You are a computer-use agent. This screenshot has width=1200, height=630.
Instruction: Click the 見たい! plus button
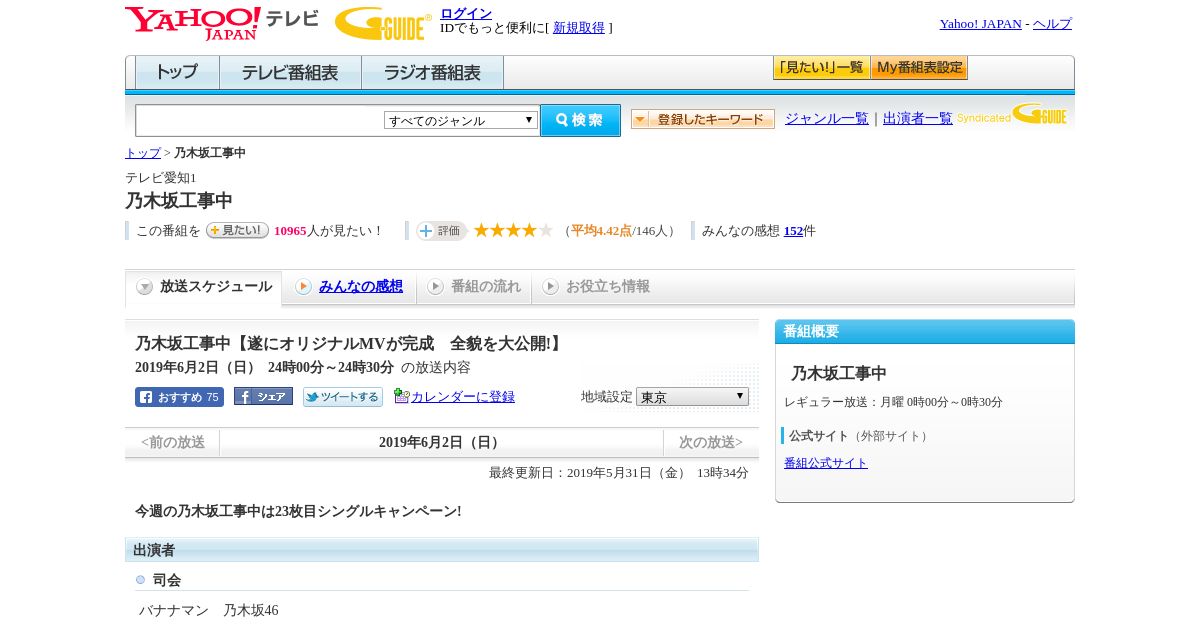[237, 230]
